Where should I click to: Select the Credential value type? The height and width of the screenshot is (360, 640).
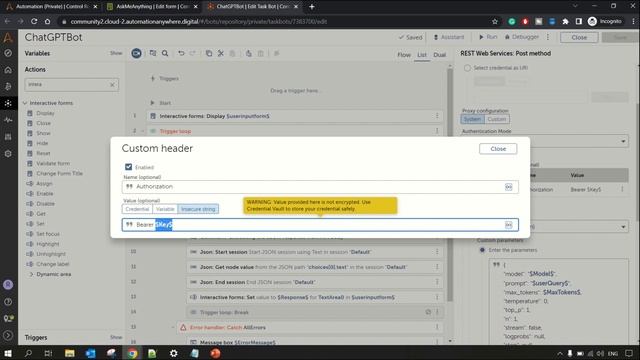(x=137, y=209)
